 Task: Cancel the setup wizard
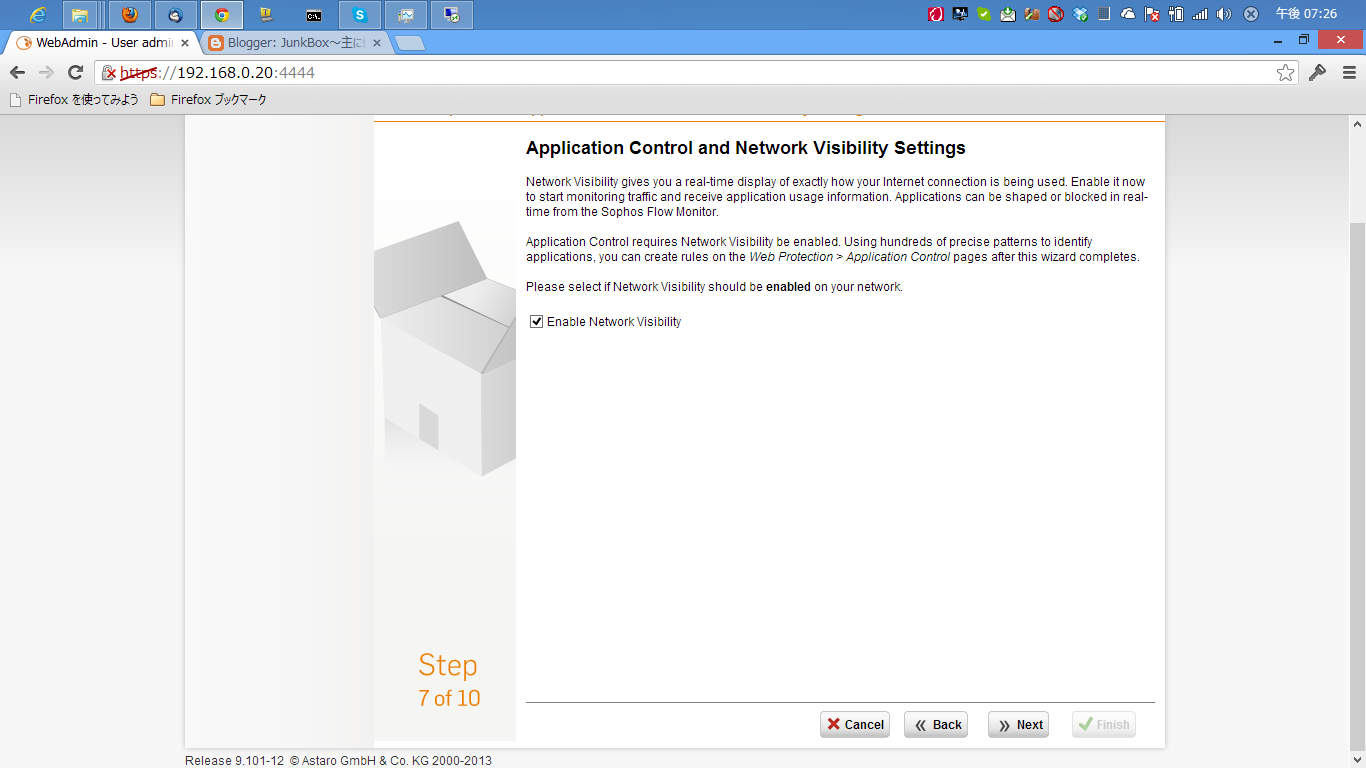pyautogui.click(x=855, y=724)
